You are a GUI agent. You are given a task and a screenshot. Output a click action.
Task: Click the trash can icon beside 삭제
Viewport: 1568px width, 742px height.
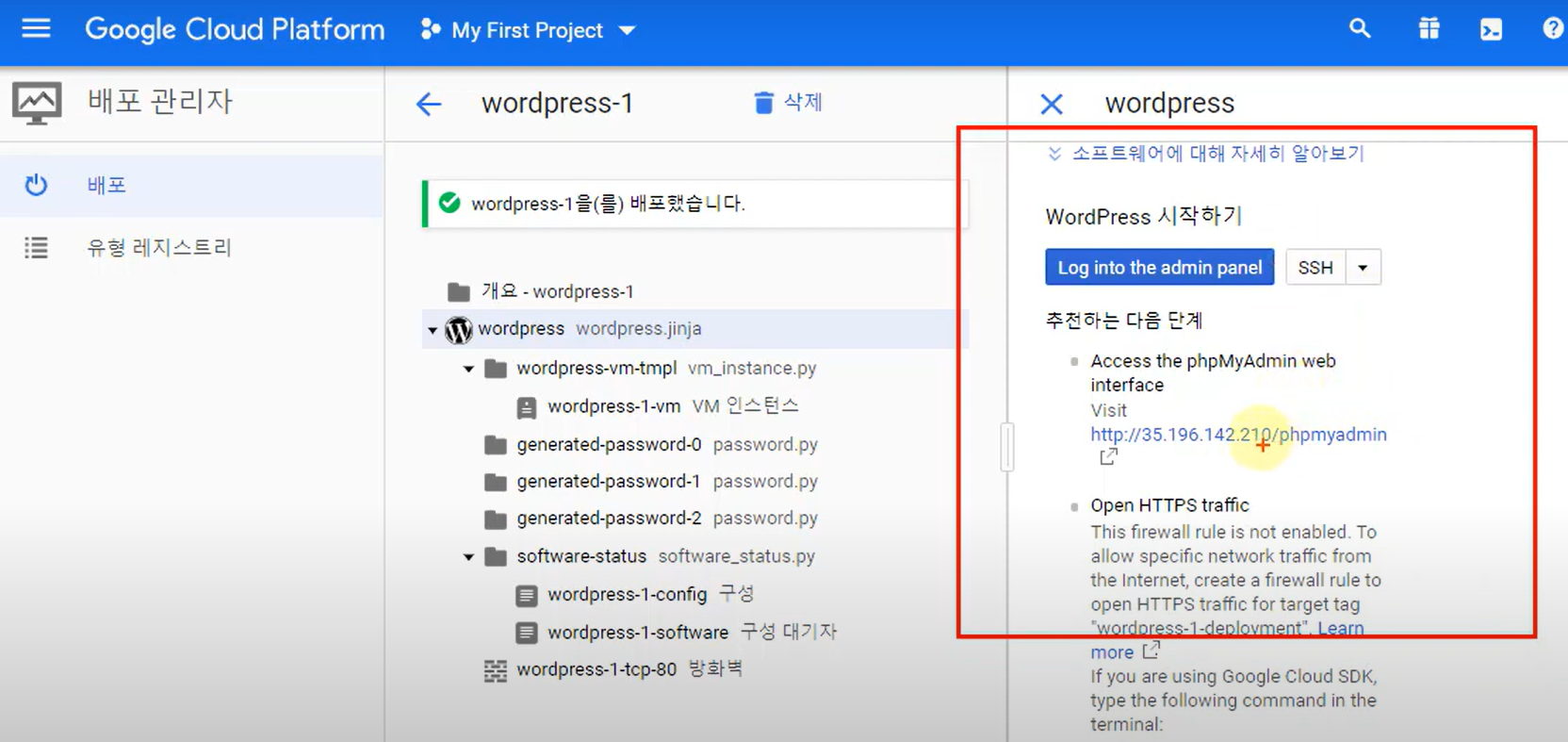763,103
